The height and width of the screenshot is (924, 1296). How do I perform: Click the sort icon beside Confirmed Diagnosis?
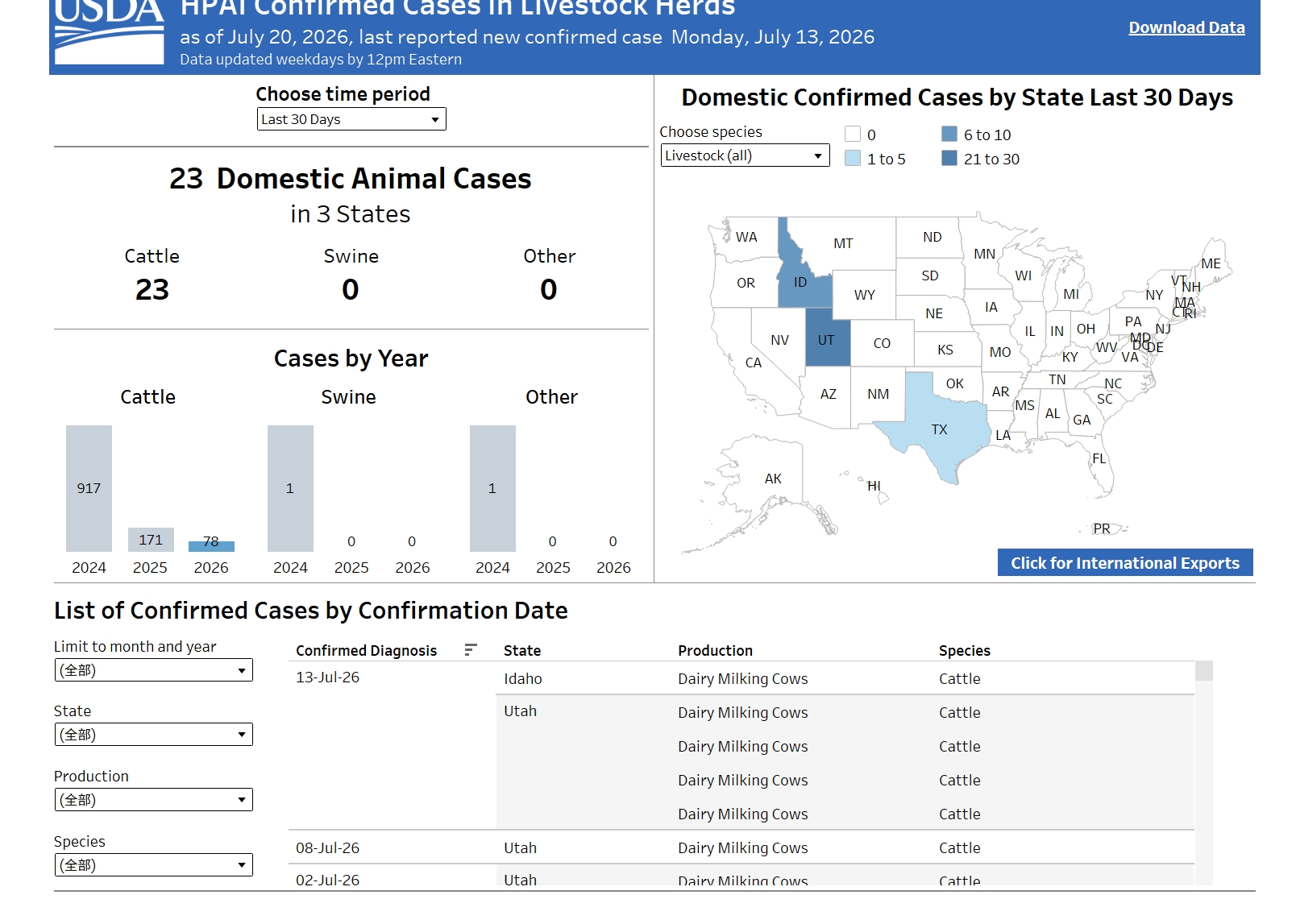pos(471,650)
